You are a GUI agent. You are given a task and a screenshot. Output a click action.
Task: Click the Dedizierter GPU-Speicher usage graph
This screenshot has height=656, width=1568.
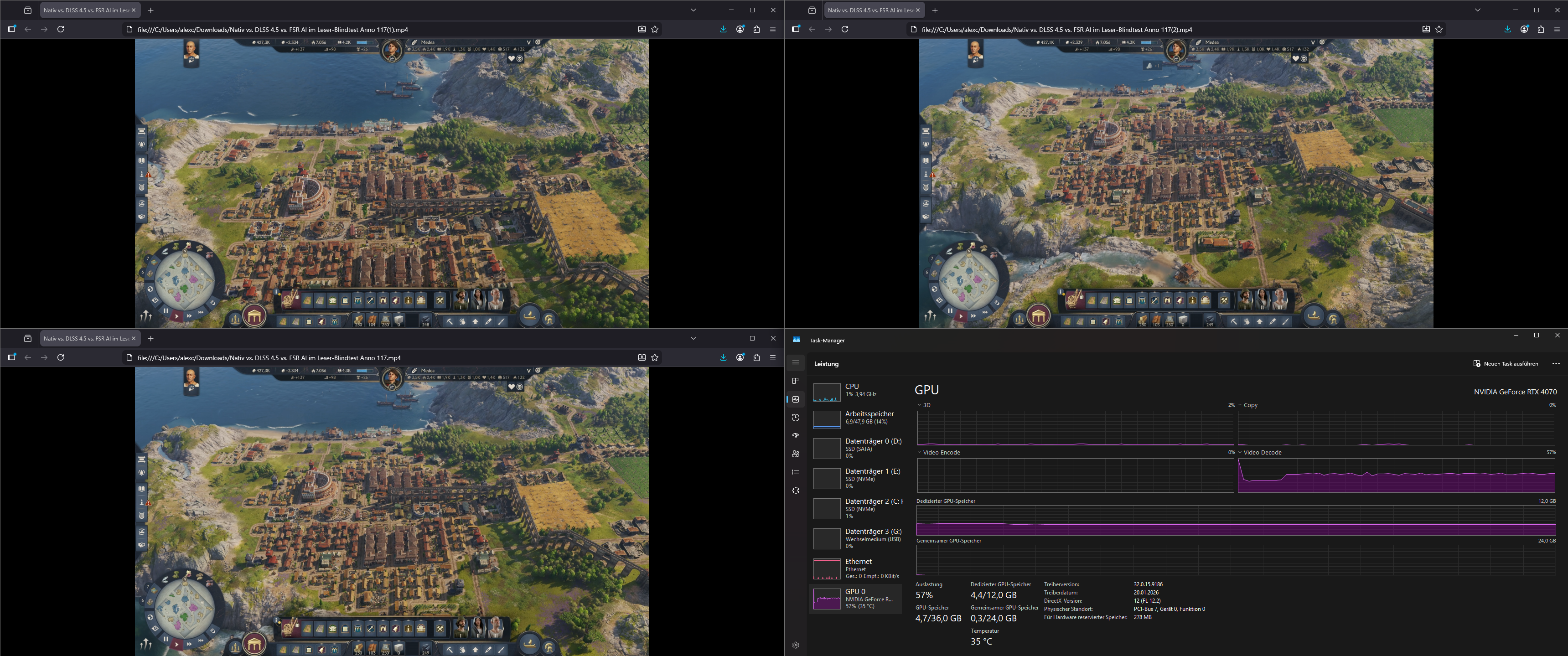click(x=1236, y=521)
